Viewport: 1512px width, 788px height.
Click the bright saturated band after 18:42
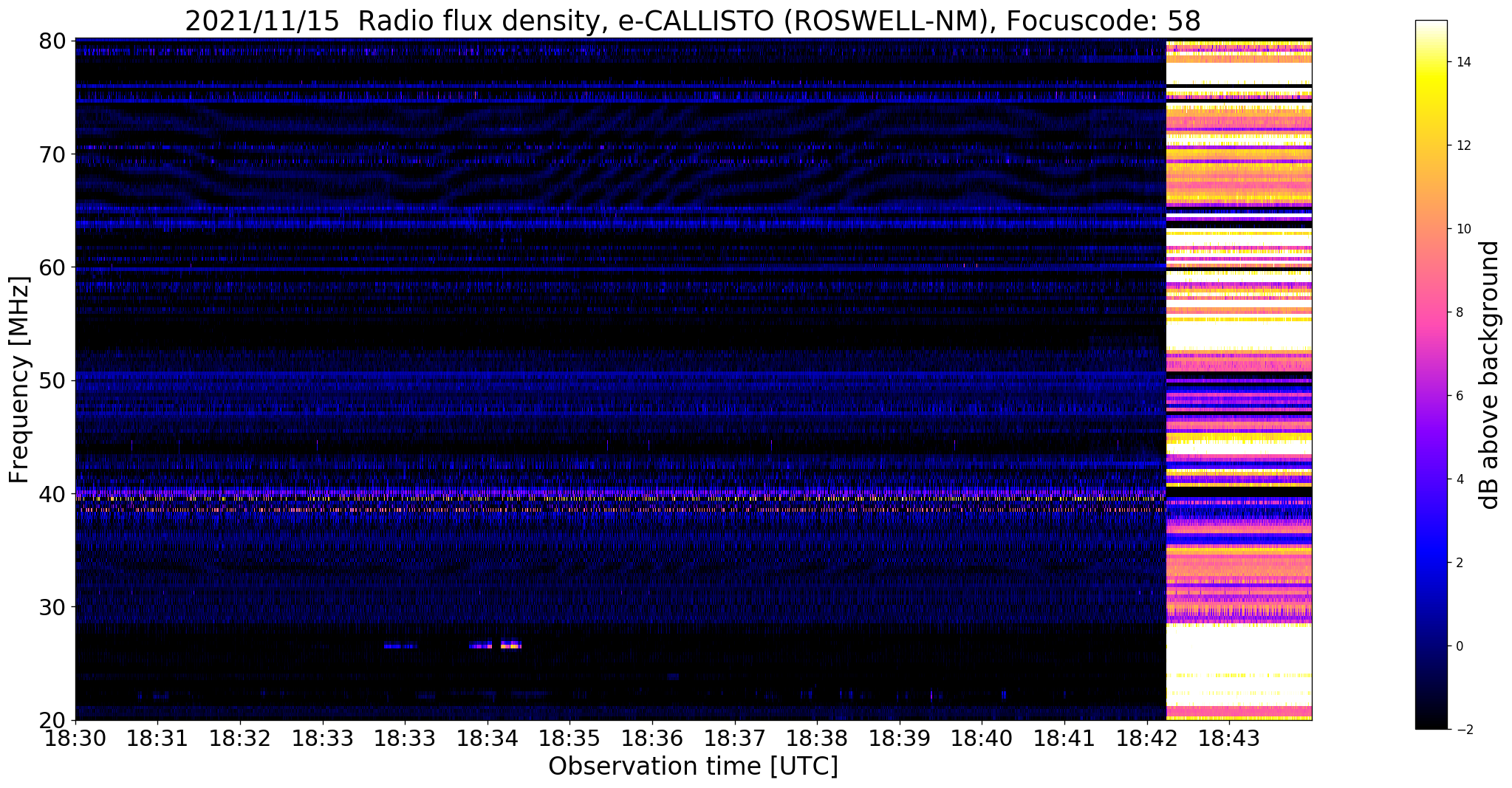click(x=1239, y=380)
